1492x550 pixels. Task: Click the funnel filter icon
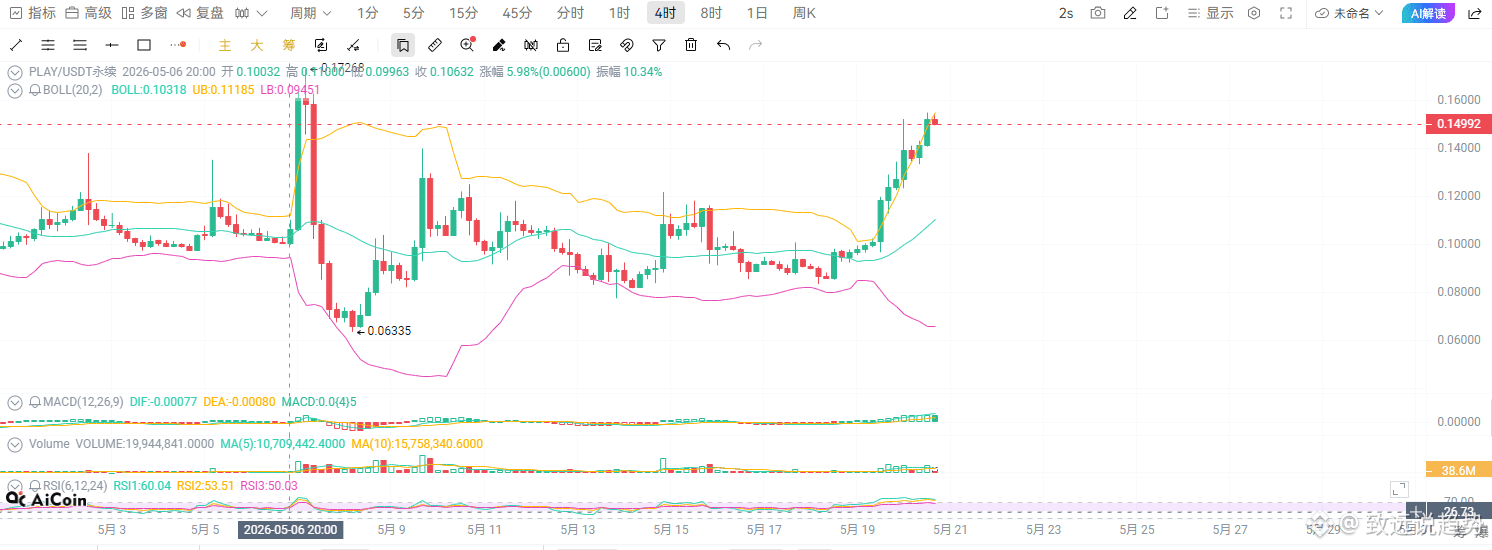coord(659,45)
